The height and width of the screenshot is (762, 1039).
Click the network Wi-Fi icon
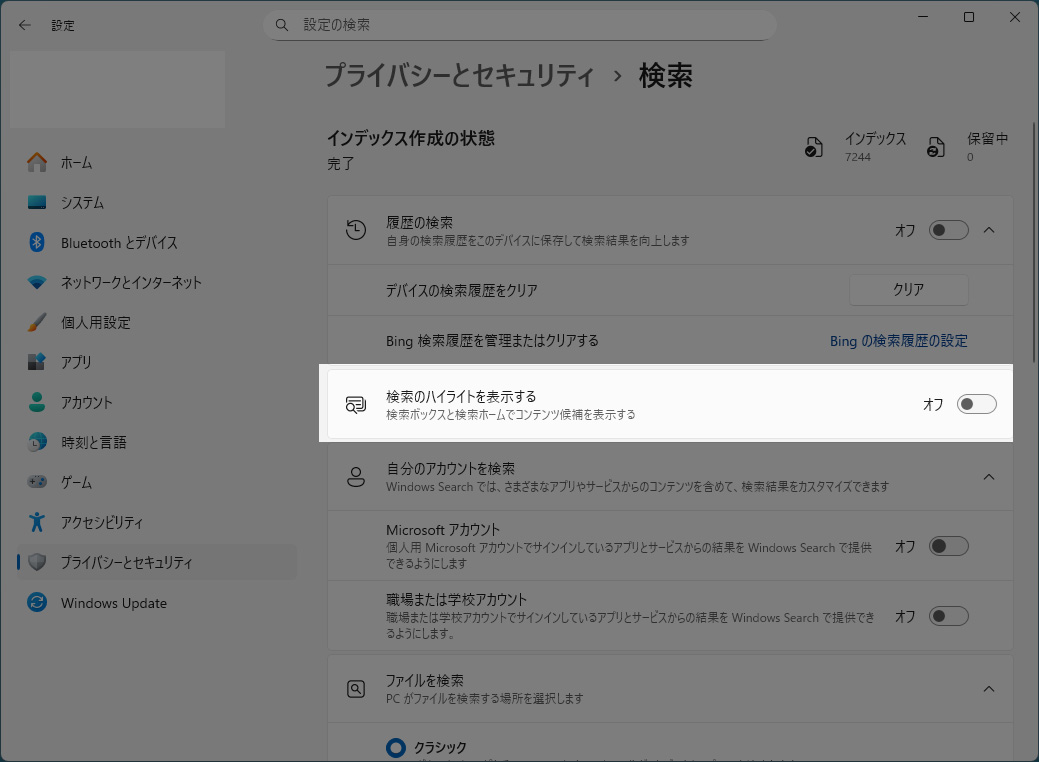pyautogui.click(x=37, y=282)
